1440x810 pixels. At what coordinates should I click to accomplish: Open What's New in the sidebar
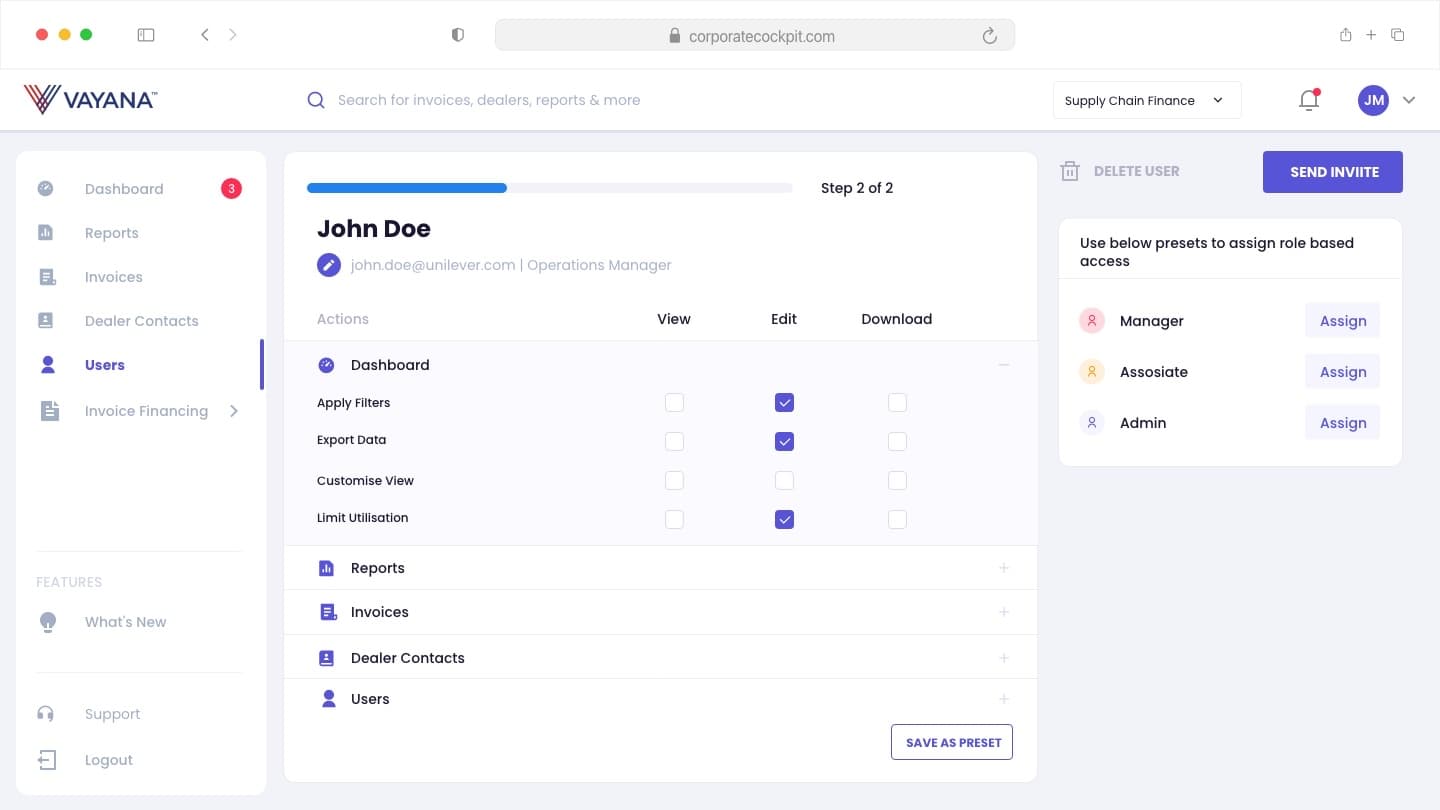tap(126, 622)
